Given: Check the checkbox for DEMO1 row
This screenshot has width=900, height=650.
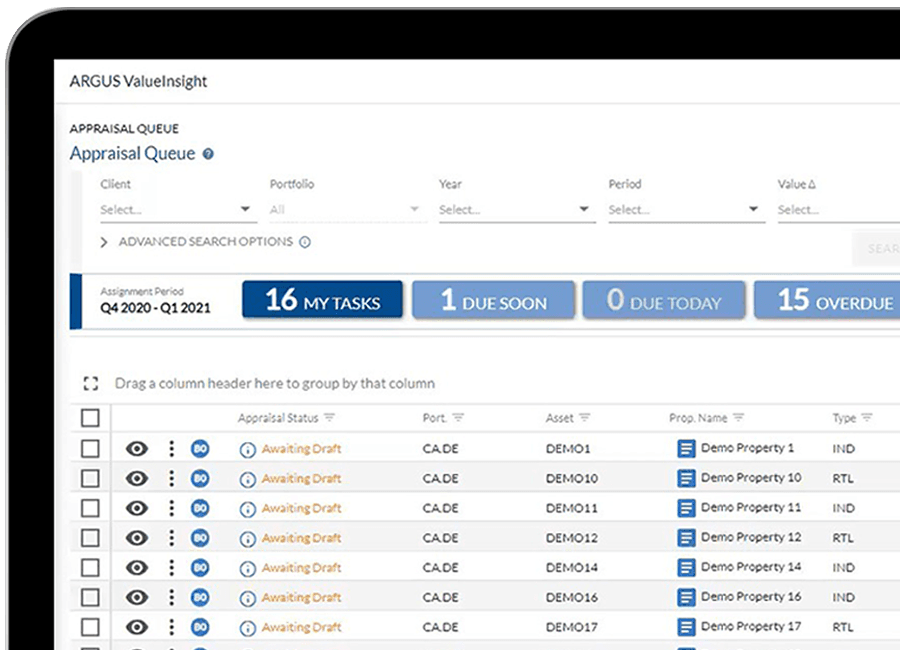Looking at the screenshot, I should (90, 449).
